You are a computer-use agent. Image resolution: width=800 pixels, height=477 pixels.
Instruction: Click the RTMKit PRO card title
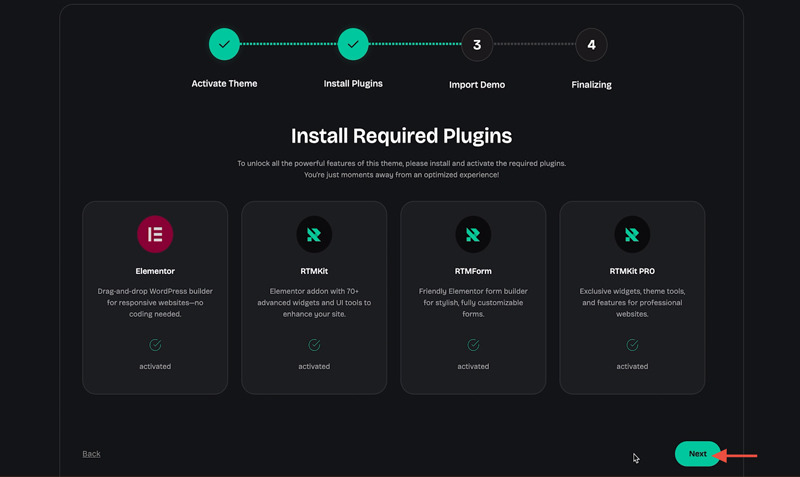click(632, 271)
